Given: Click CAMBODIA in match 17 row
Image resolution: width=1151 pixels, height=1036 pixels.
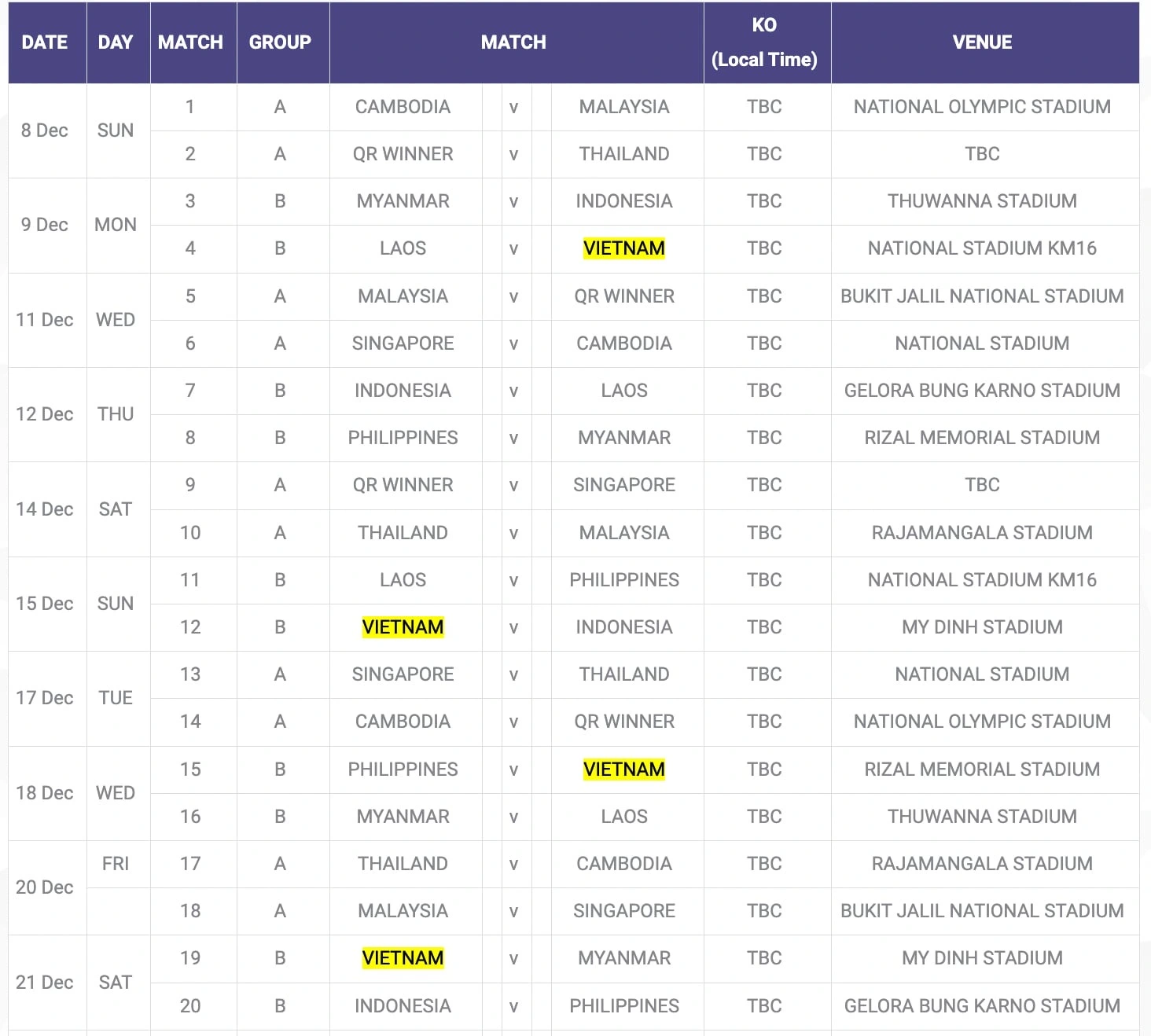Looking at the screenshot, I should pos(624,864).
